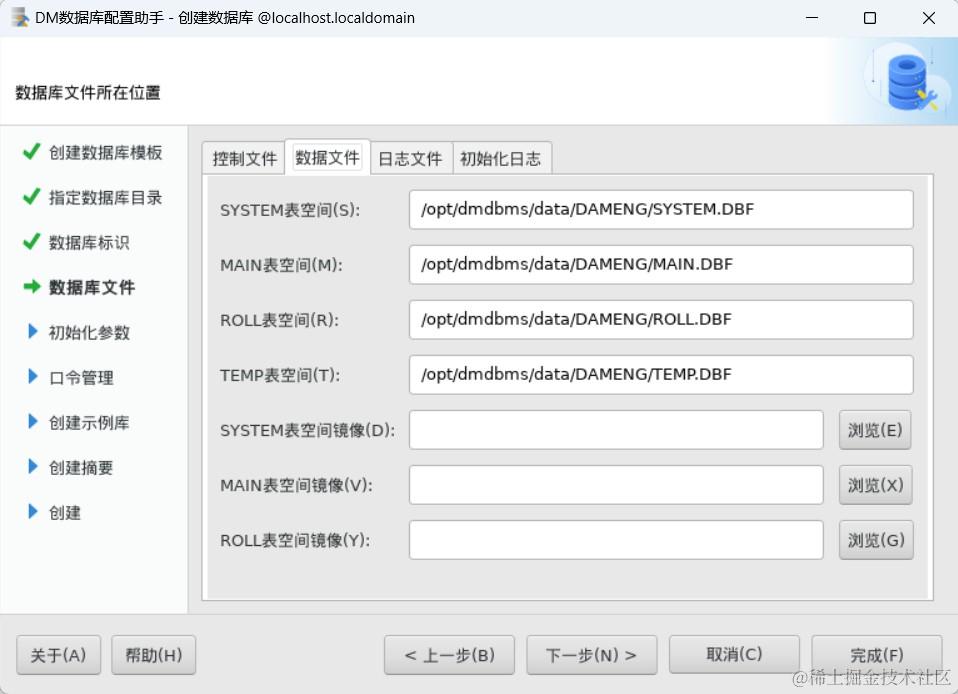Focus the SYSTEM表空间镜像 input field

(x=616, y=430)
